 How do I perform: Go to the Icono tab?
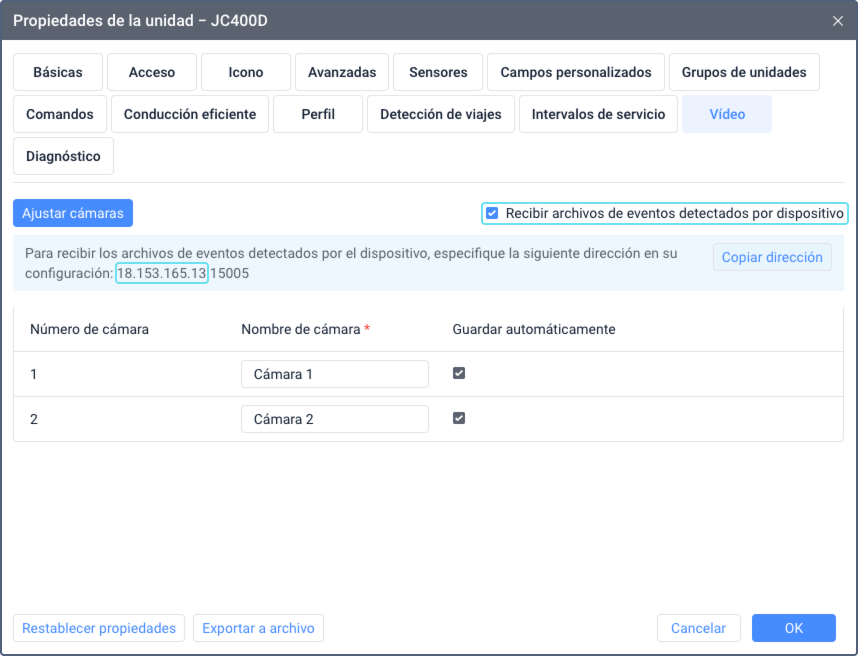pos(246,72)
